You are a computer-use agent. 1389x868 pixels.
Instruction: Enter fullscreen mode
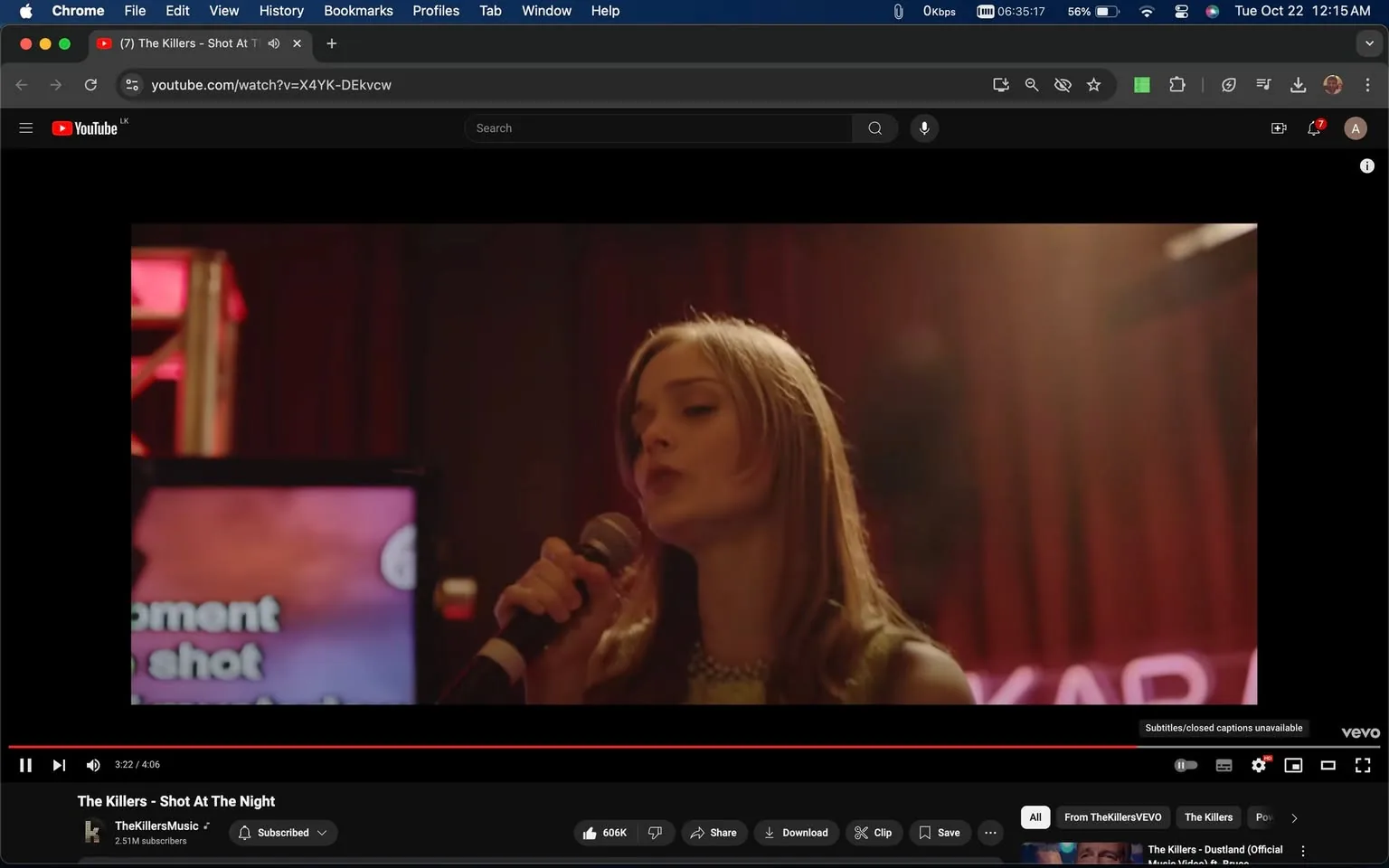click(1362, 765)
